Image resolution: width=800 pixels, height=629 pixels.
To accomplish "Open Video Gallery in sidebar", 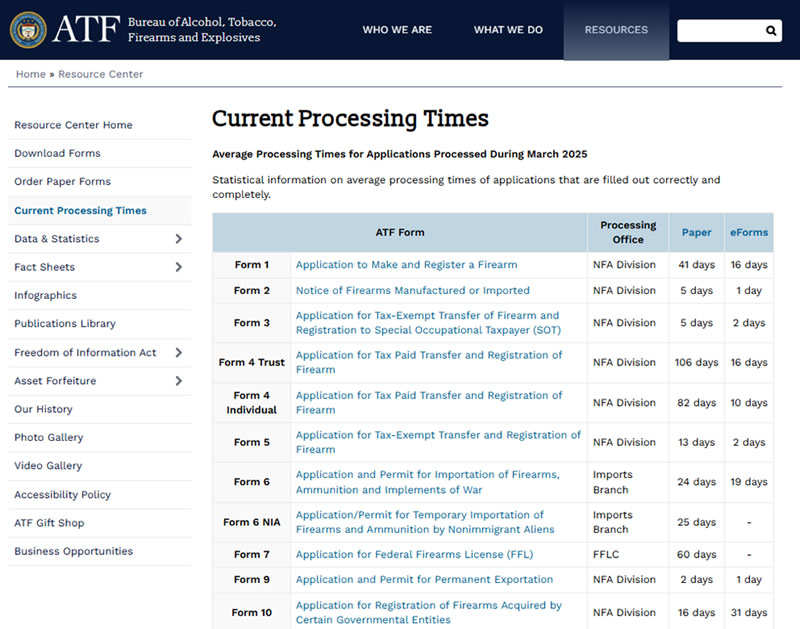I will click(48, 466).
